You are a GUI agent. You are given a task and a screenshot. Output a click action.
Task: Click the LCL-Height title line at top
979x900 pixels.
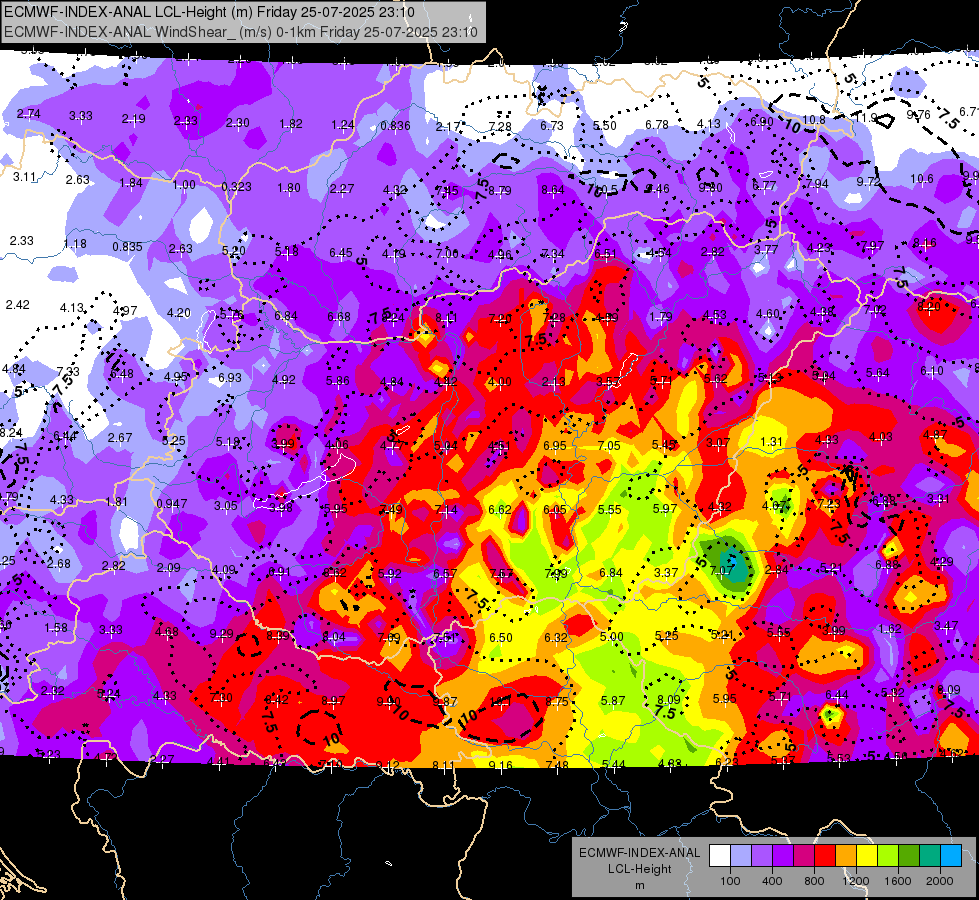pos(209,12)
